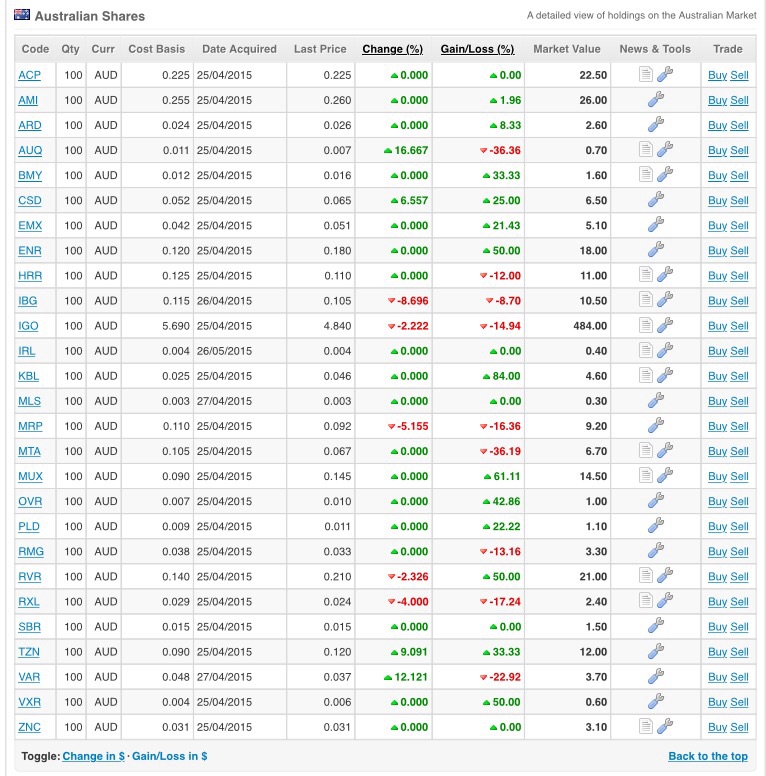Sell the VXR holding
The height and width of the screenshot is (776, 766).
pyautogui.click(x=739, y=702)
